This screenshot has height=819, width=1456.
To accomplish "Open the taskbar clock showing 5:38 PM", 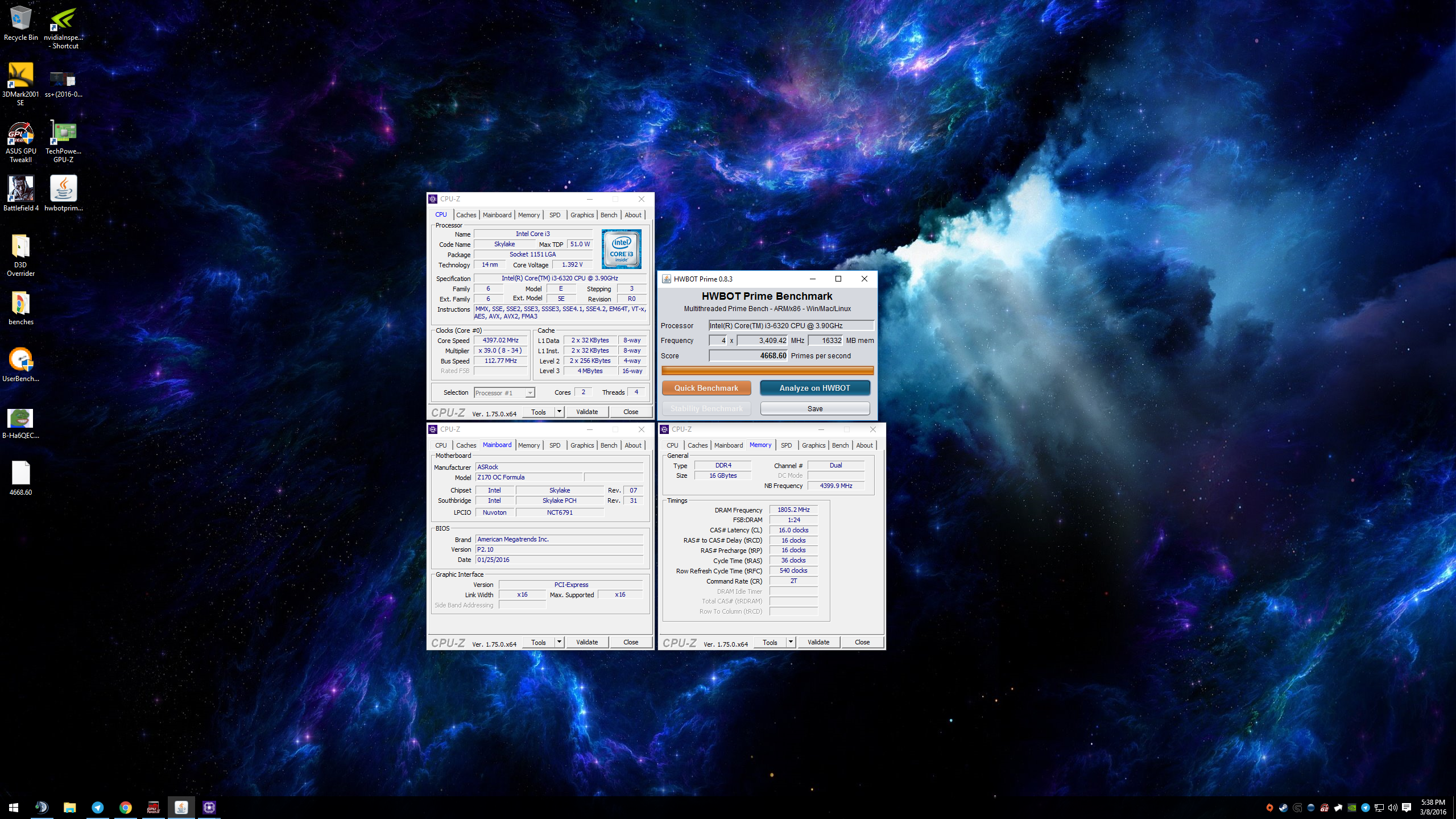I will 1433,807.
